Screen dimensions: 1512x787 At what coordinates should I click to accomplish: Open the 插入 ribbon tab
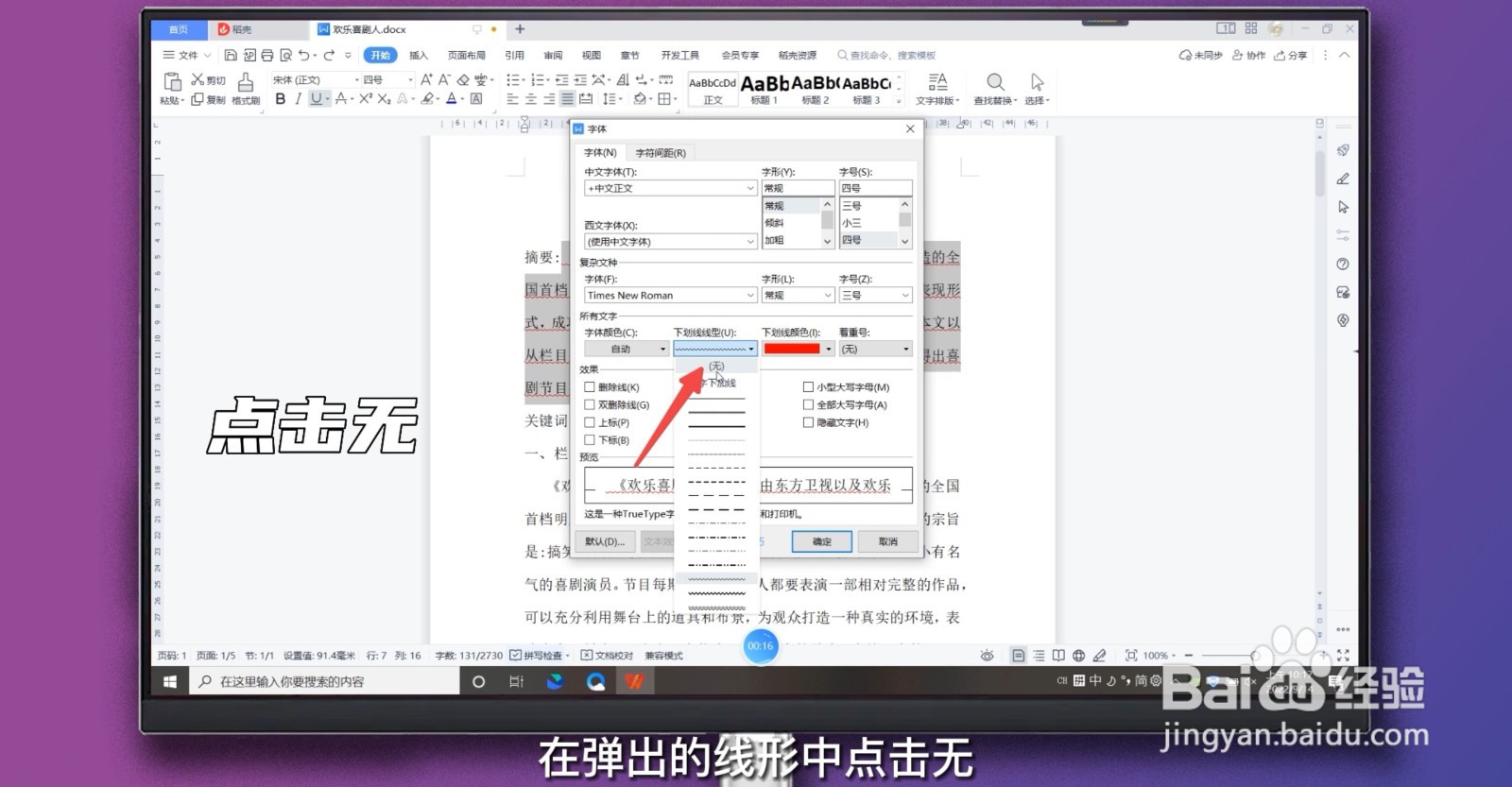coord(419,55)
